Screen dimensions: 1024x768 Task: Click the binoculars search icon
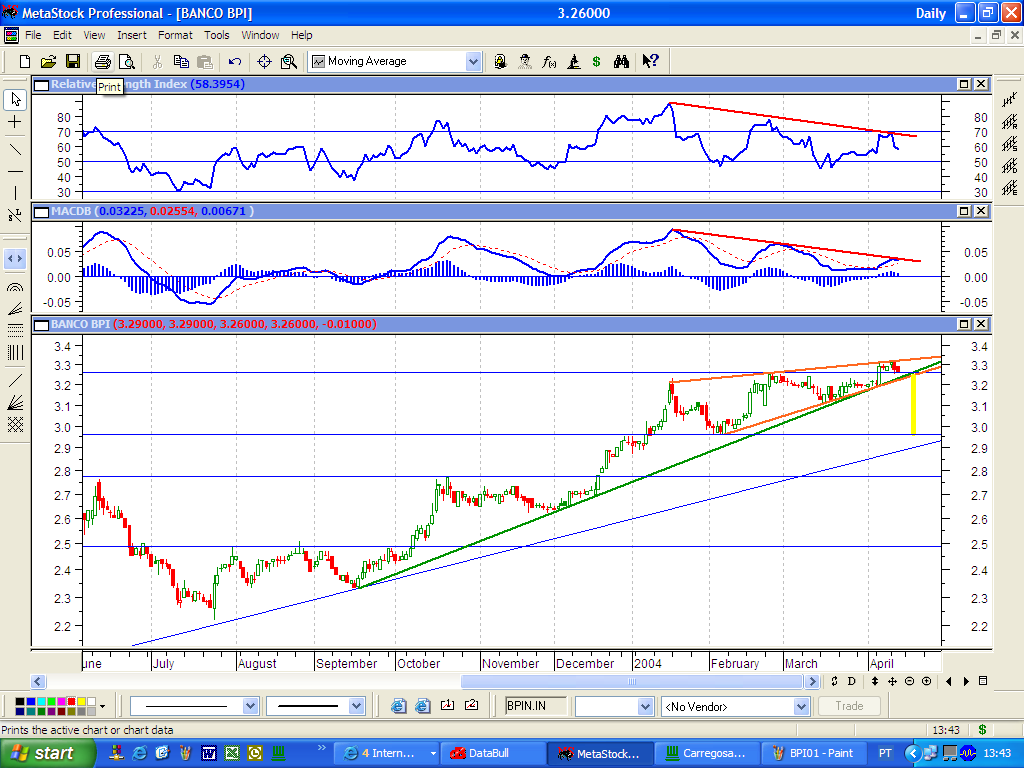(x=621, y=61)
